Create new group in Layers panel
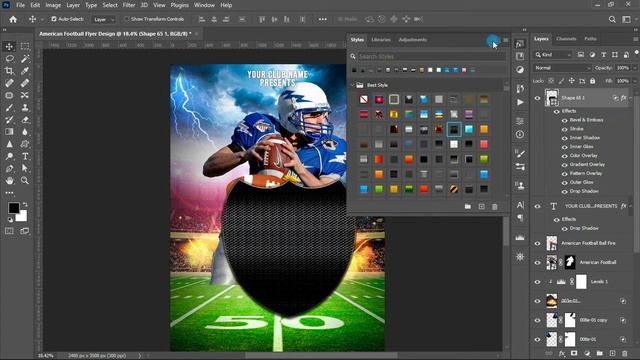 tap(600, 353)
